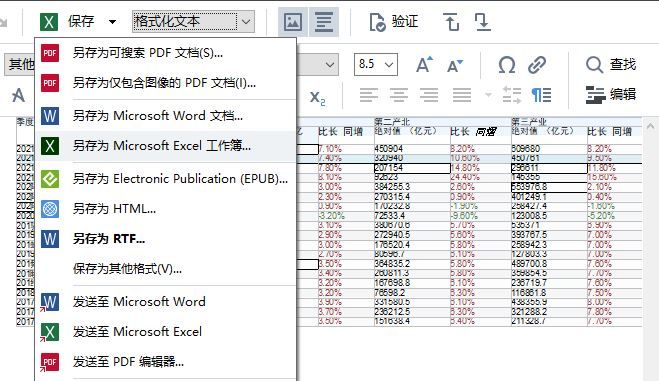Click the 保存 button label
The width and height of the screenshot is (659, 381).
pyautogui.click(x=81, y=21)
